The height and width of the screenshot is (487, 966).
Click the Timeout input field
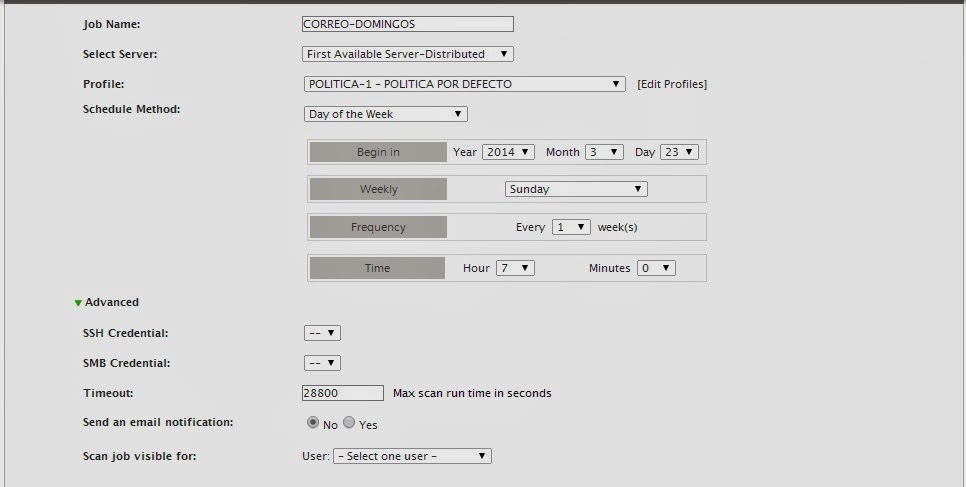coord(342,393)
